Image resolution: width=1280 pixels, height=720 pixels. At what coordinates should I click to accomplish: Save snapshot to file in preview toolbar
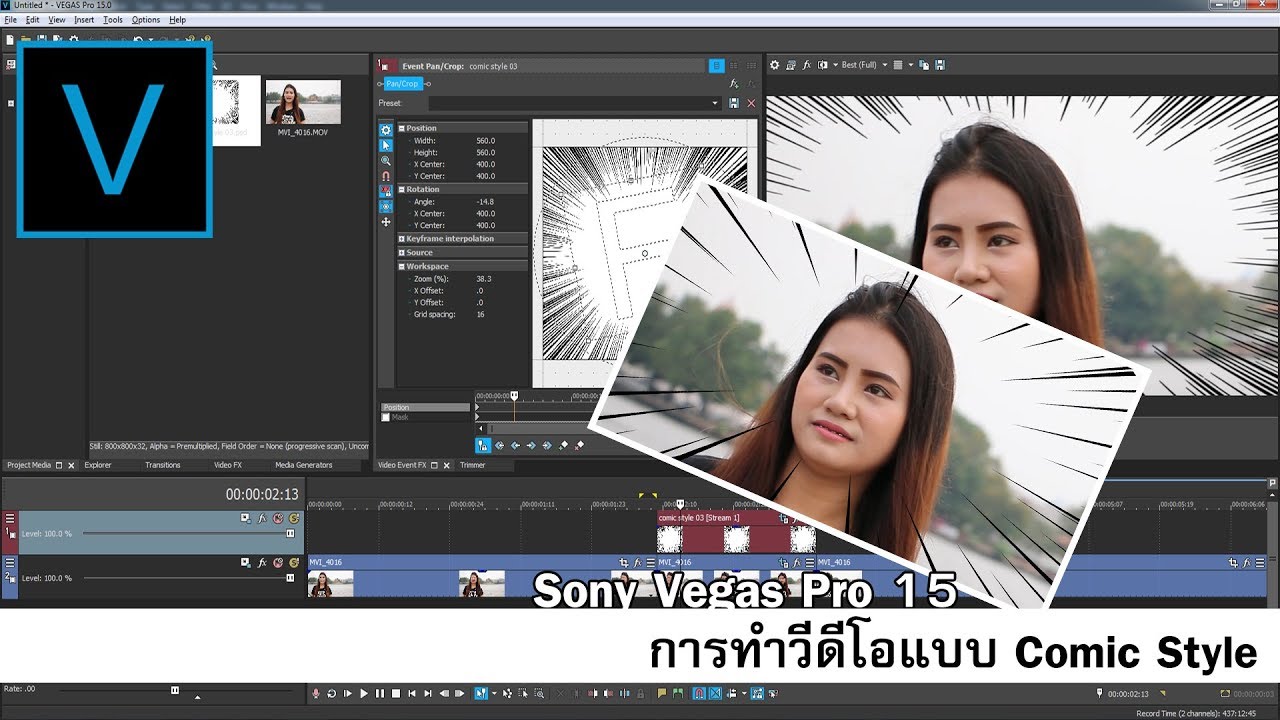pyautogui.click(x=940, y=65)
